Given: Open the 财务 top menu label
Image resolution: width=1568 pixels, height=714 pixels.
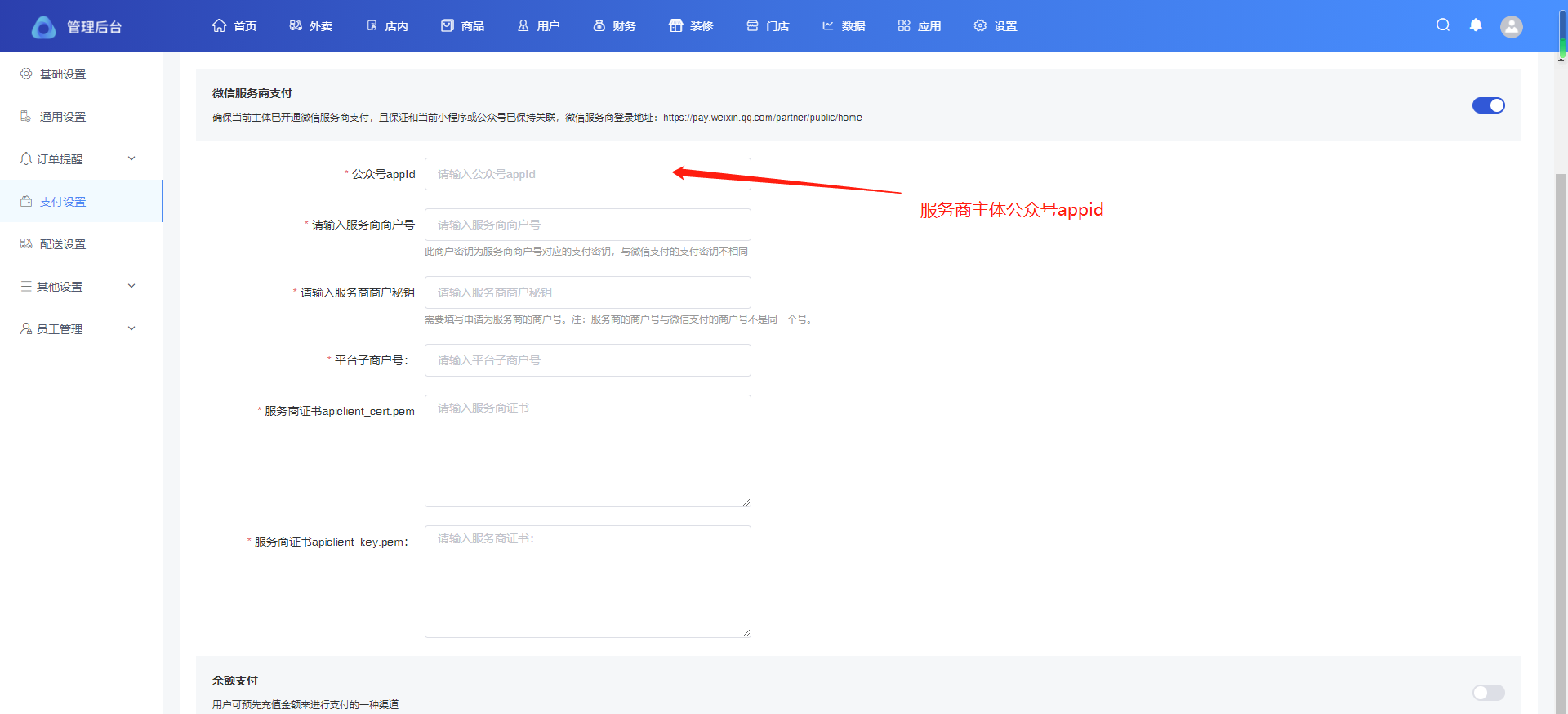Looking at the screenshot, I should pyautogui.click(x=624, y=26).
